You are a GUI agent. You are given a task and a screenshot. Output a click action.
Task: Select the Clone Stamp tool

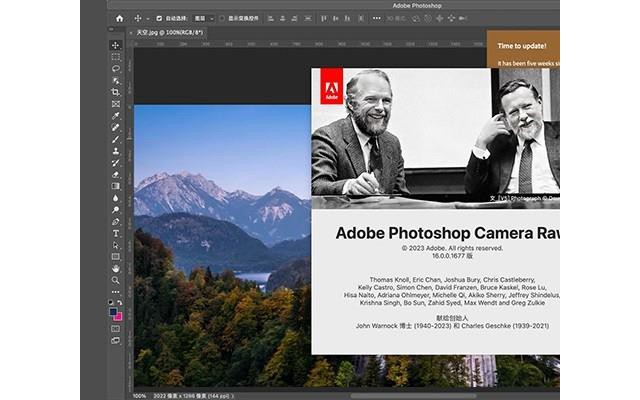[x=116, y=151]
